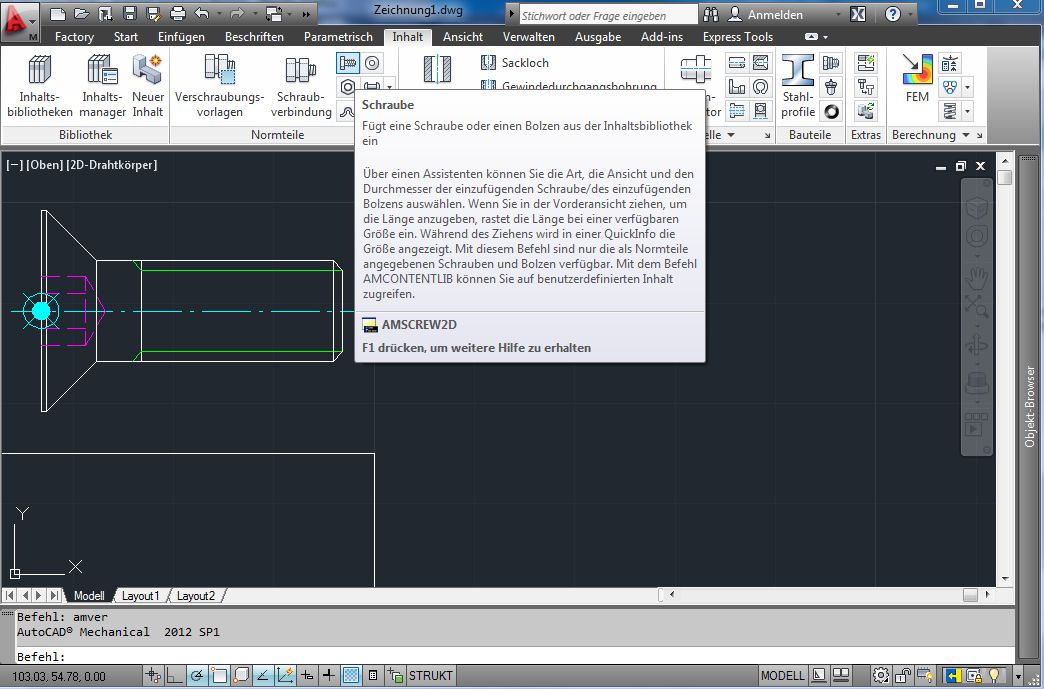Switch to the Layout1 tab
The width and height of the screenshot is (1044, 689).
140,596
